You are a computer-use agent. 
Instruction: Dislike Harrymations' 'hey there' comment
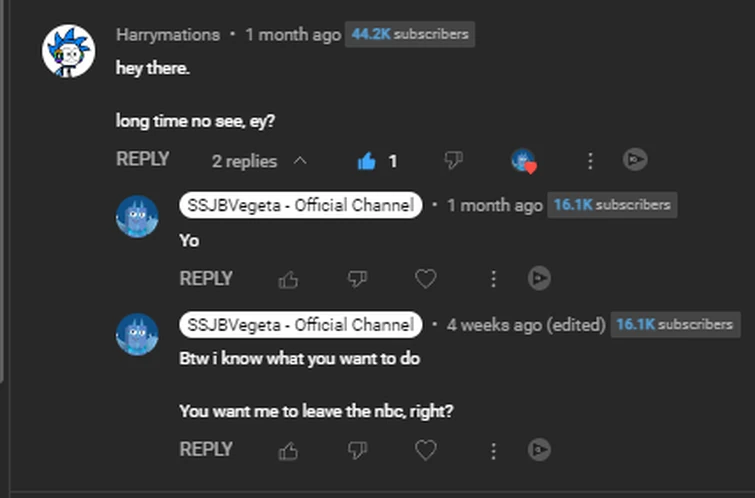tap(453, 160)
